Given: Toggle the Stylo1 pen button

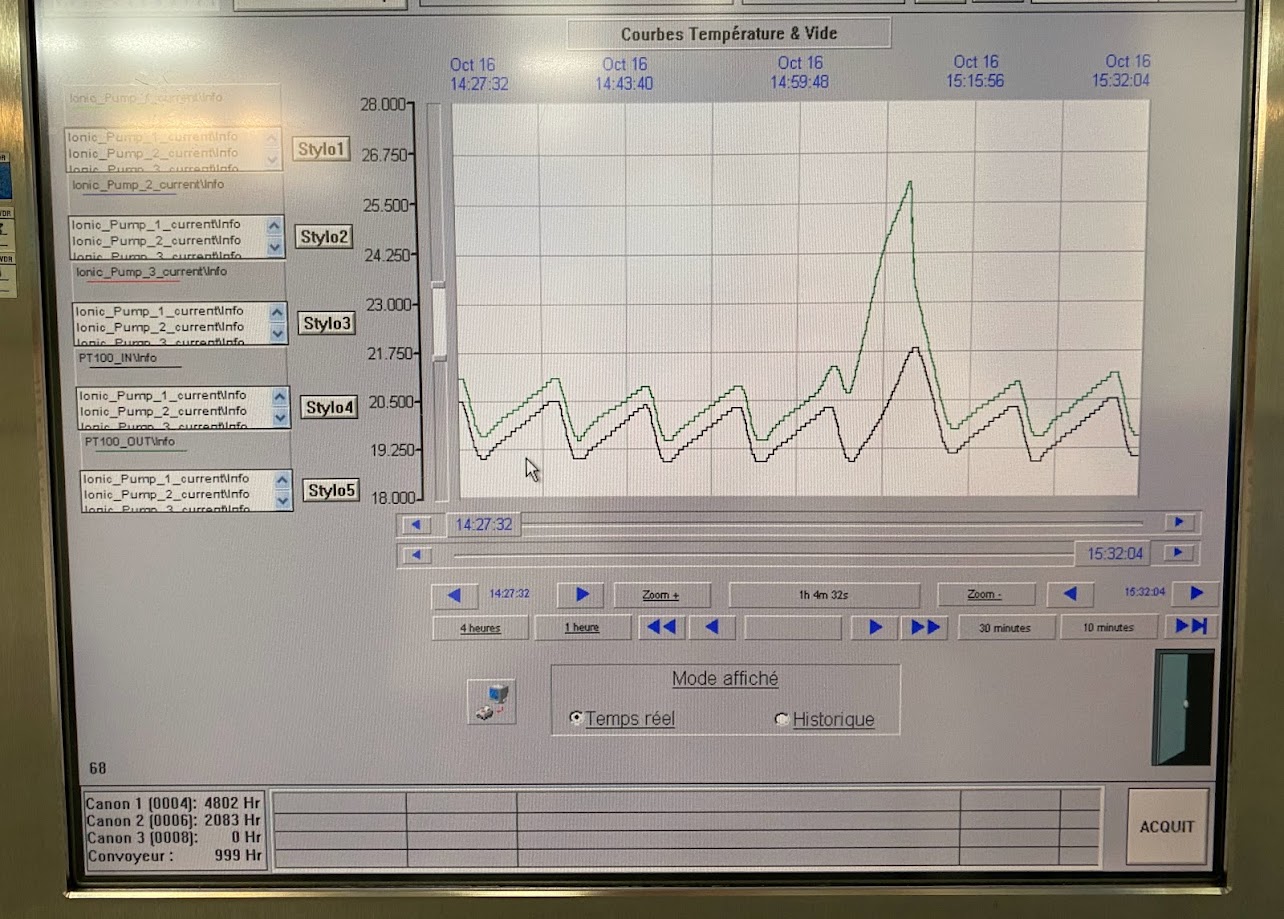Looking at the screenshot, I should 322,150.
